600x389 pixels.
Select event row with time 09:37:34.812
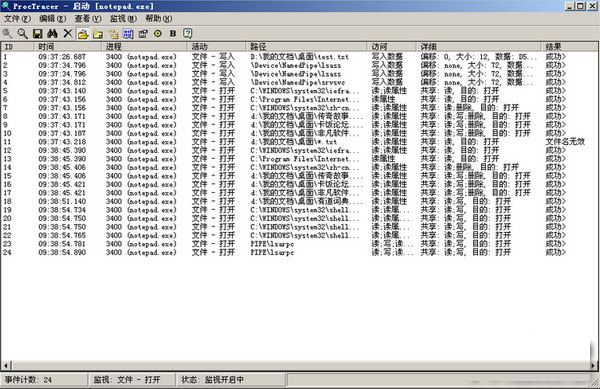pos(300,82)
